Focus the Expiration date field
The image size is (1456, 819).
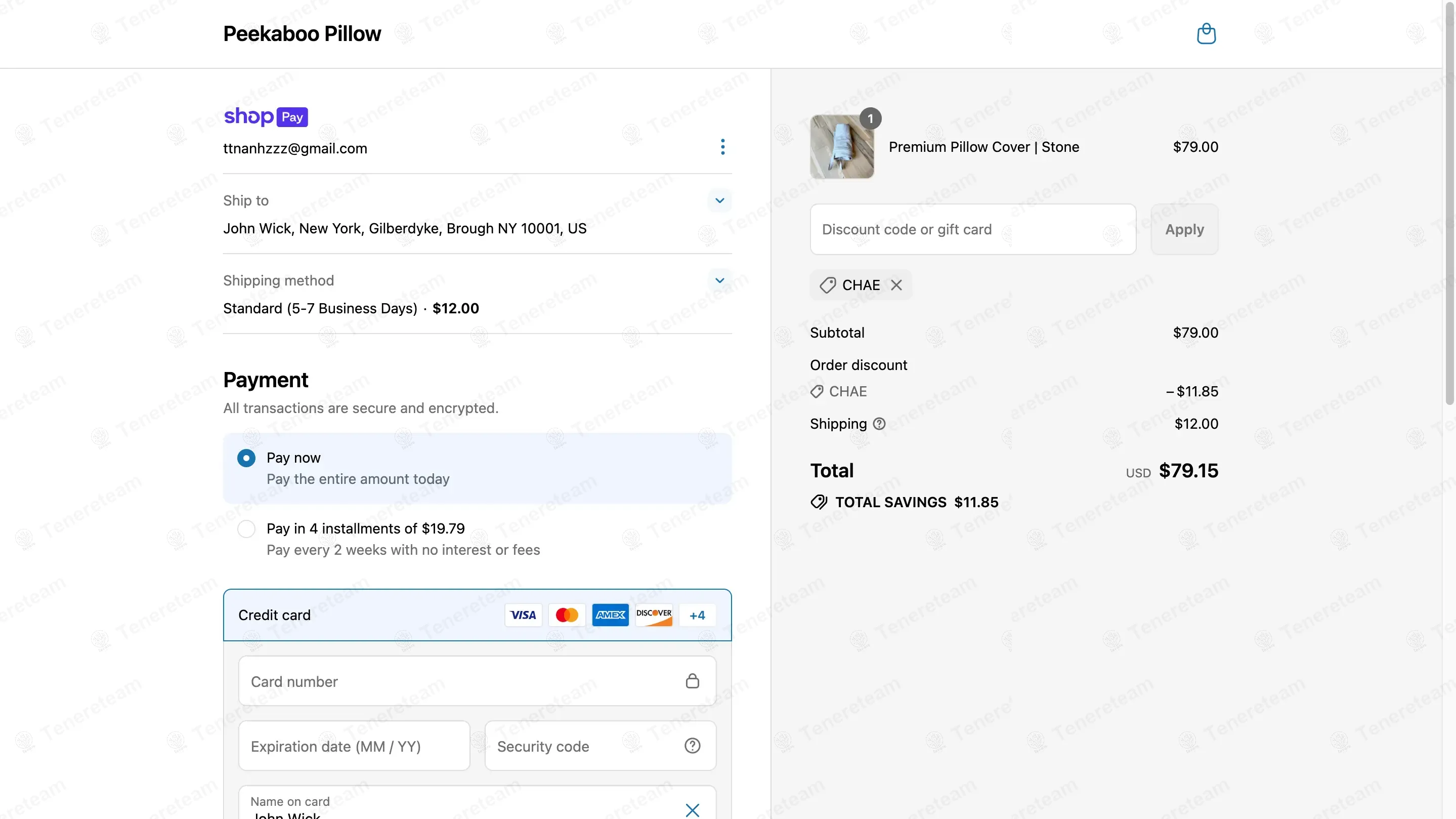click(354, 746)
